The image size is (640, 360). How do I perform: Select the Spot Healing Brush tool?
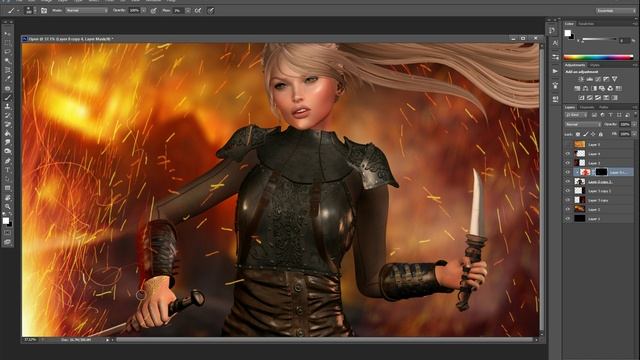7,88
